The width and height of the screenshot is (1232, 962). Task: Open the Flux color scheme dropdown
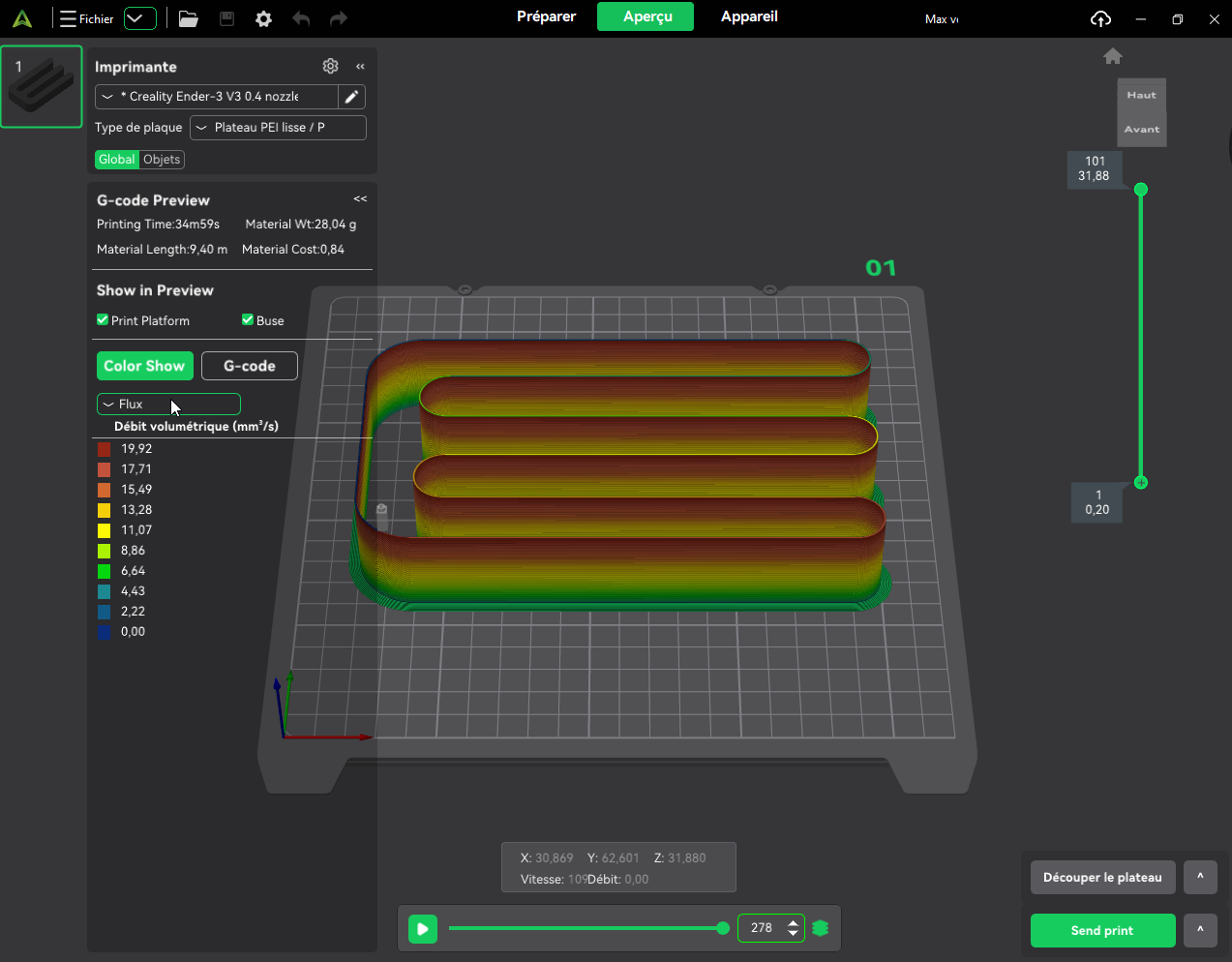coord(168,405)
